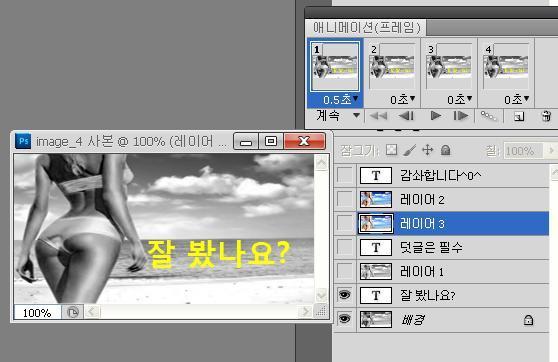The height and width of the screenshot is (362, 558).
Task: Click the zoom 100% field in document window
Action: click(x=37, y=313)
